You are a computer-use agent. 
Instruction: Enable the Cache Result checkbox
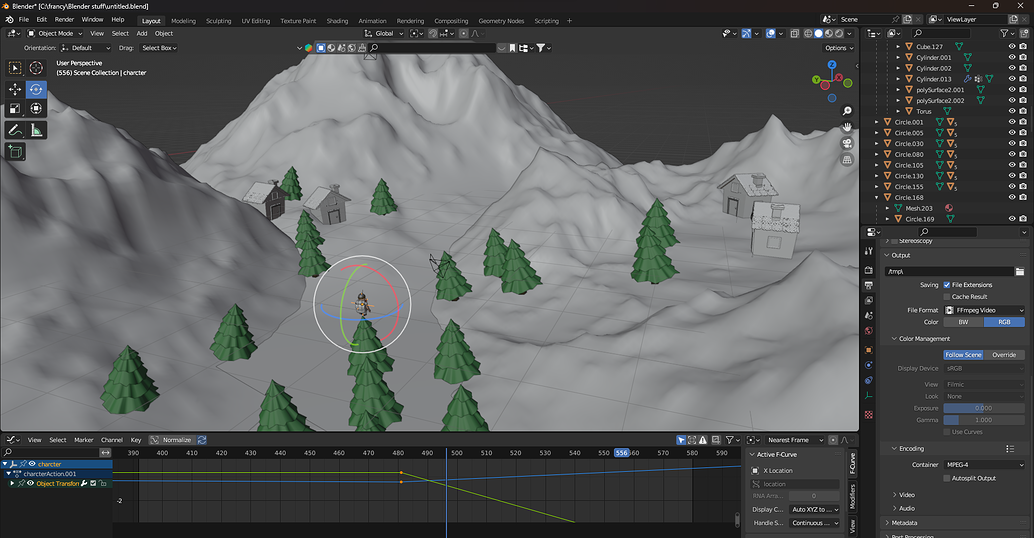[x=947, y=297]
